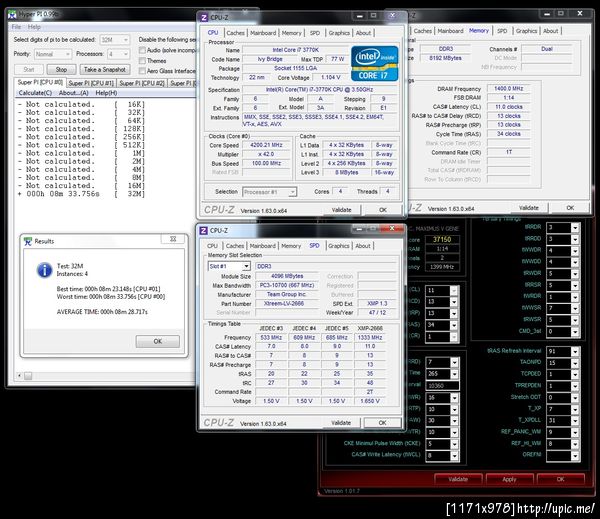Open the Calculate(C) menu
The image size is (600, 519).
coord(35,93)
